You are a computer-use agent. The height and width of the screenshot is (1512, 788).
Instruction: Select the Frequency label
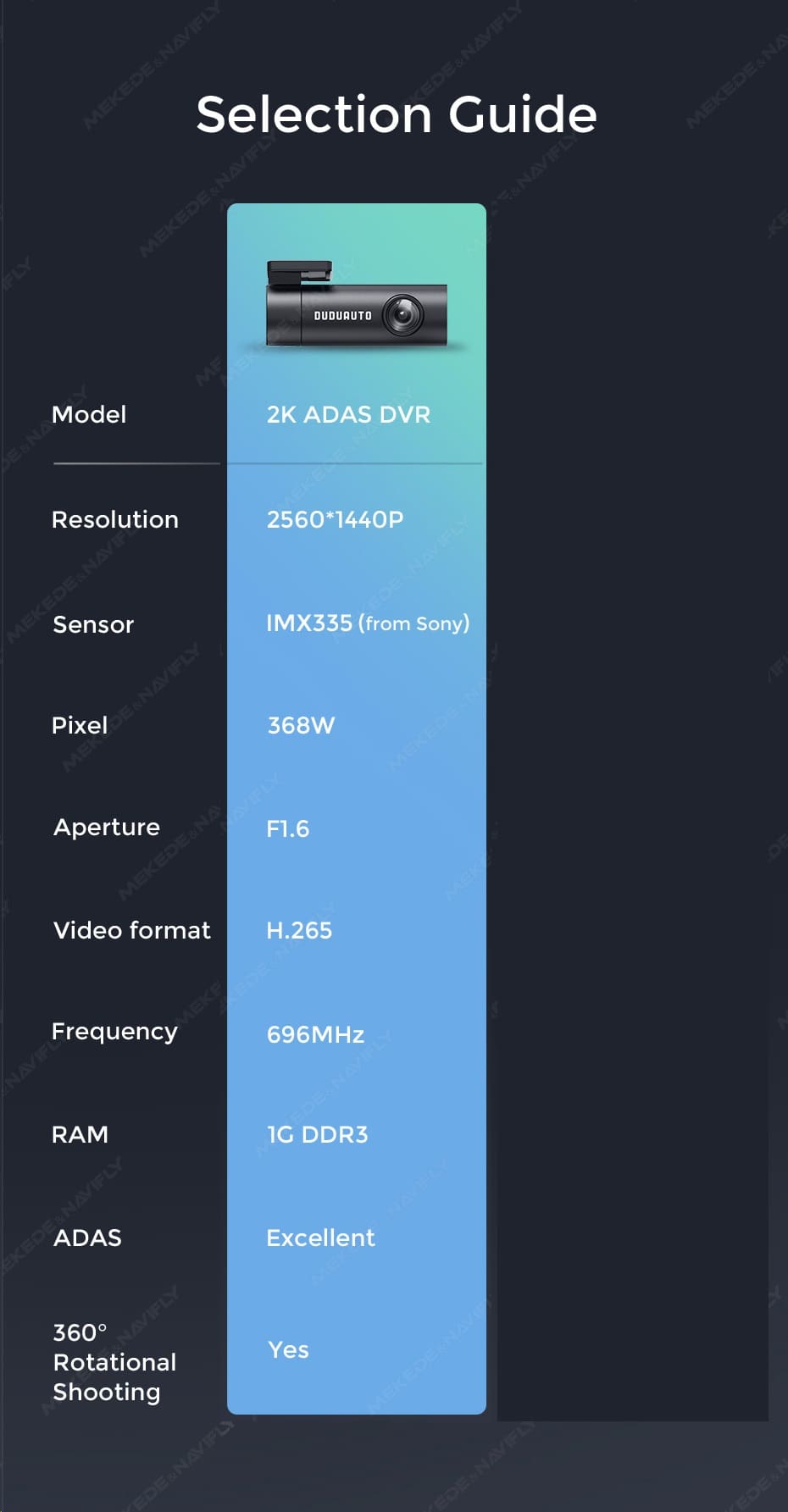[x=114, y=1032]
